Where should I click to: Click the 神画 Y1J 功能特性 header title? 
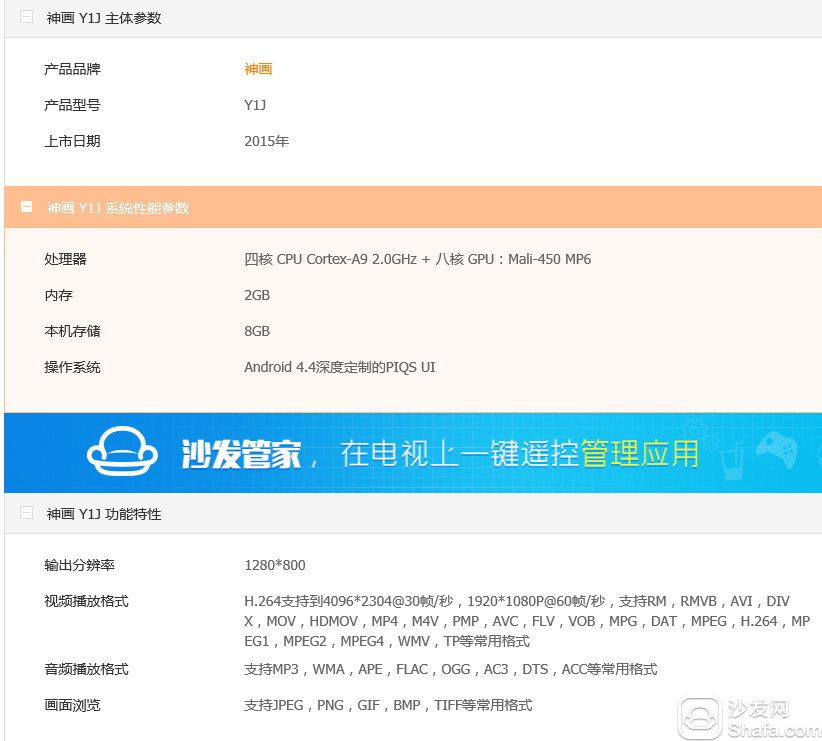pyautogui.click(x=104, y=514)
